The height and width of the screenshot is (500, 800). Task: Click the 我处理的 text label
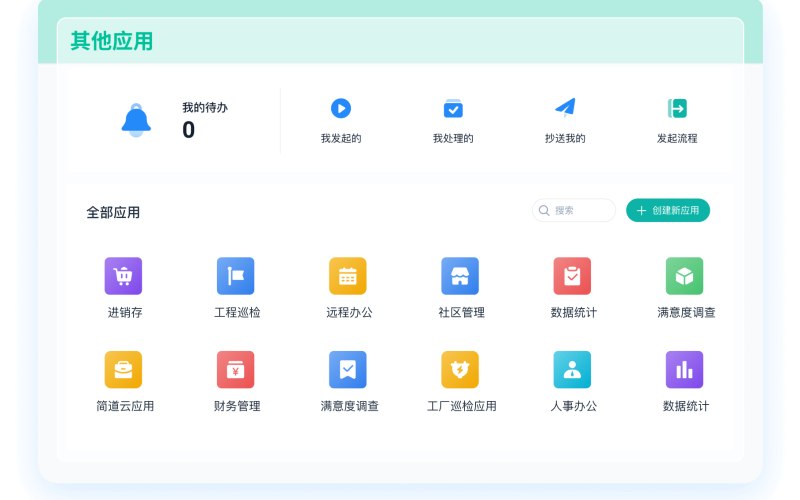pos(453,138)
